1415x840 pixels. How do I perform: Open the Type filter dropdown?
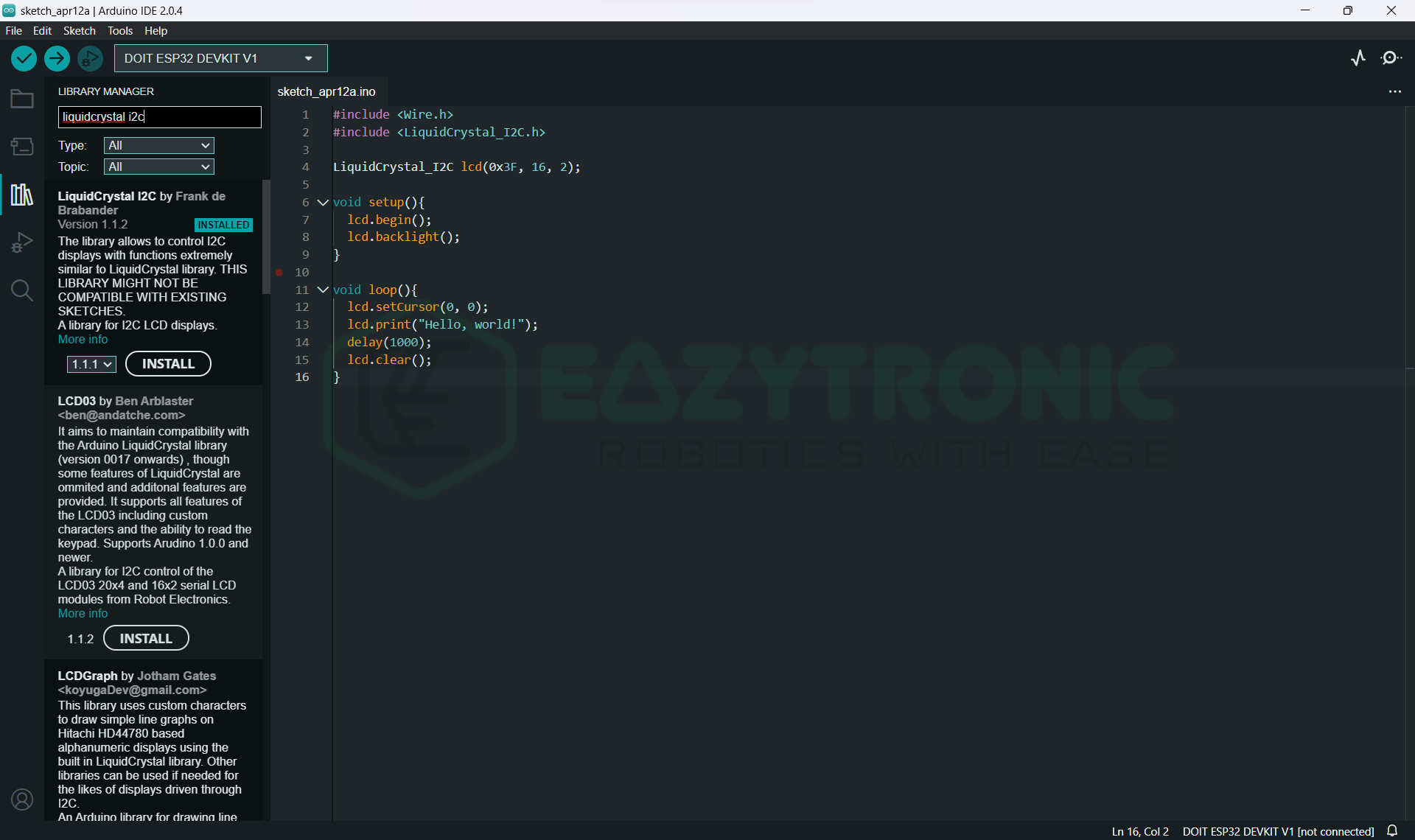point(158,145)
